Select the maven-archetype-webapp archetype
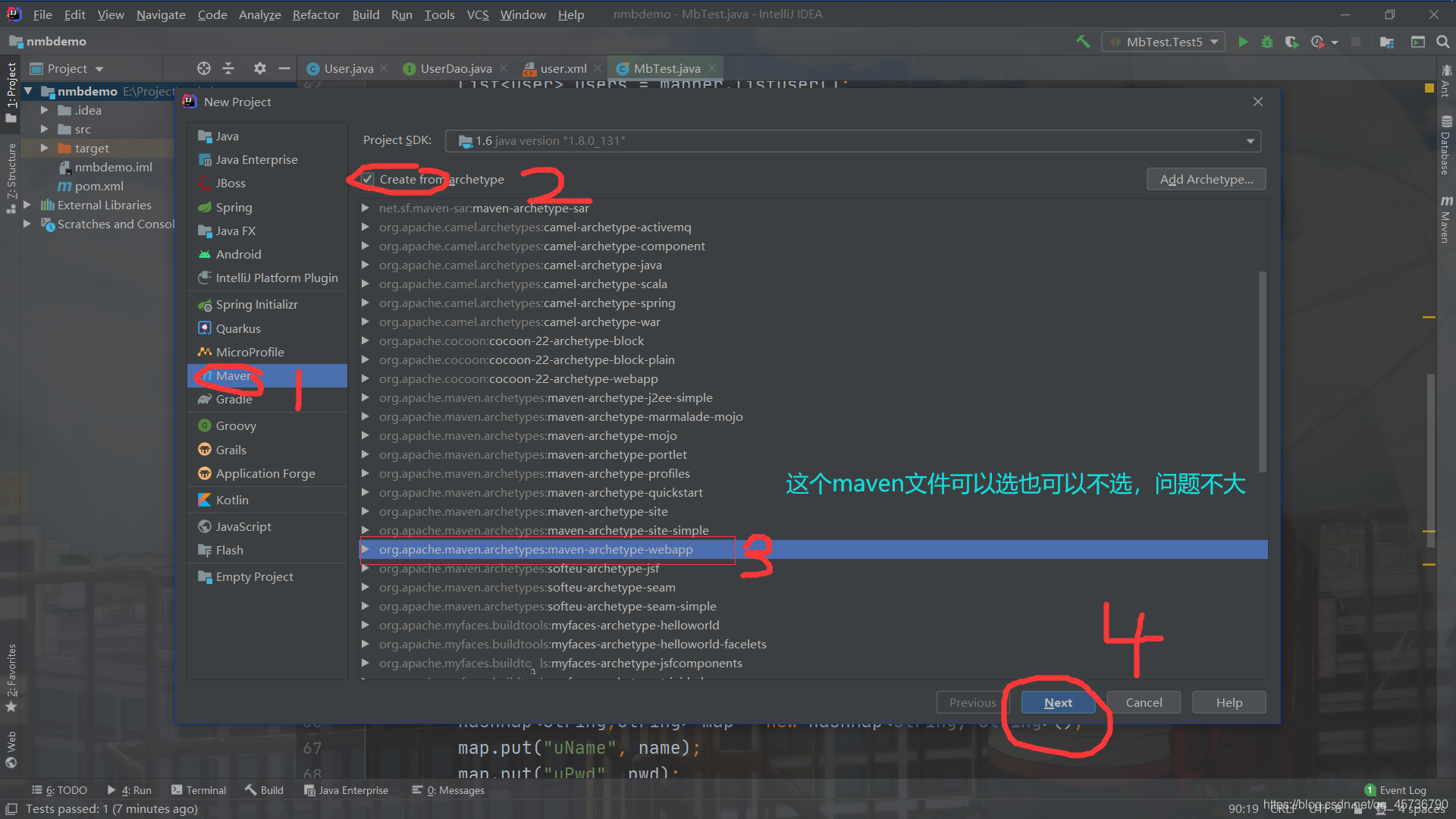 coord(813,549)
